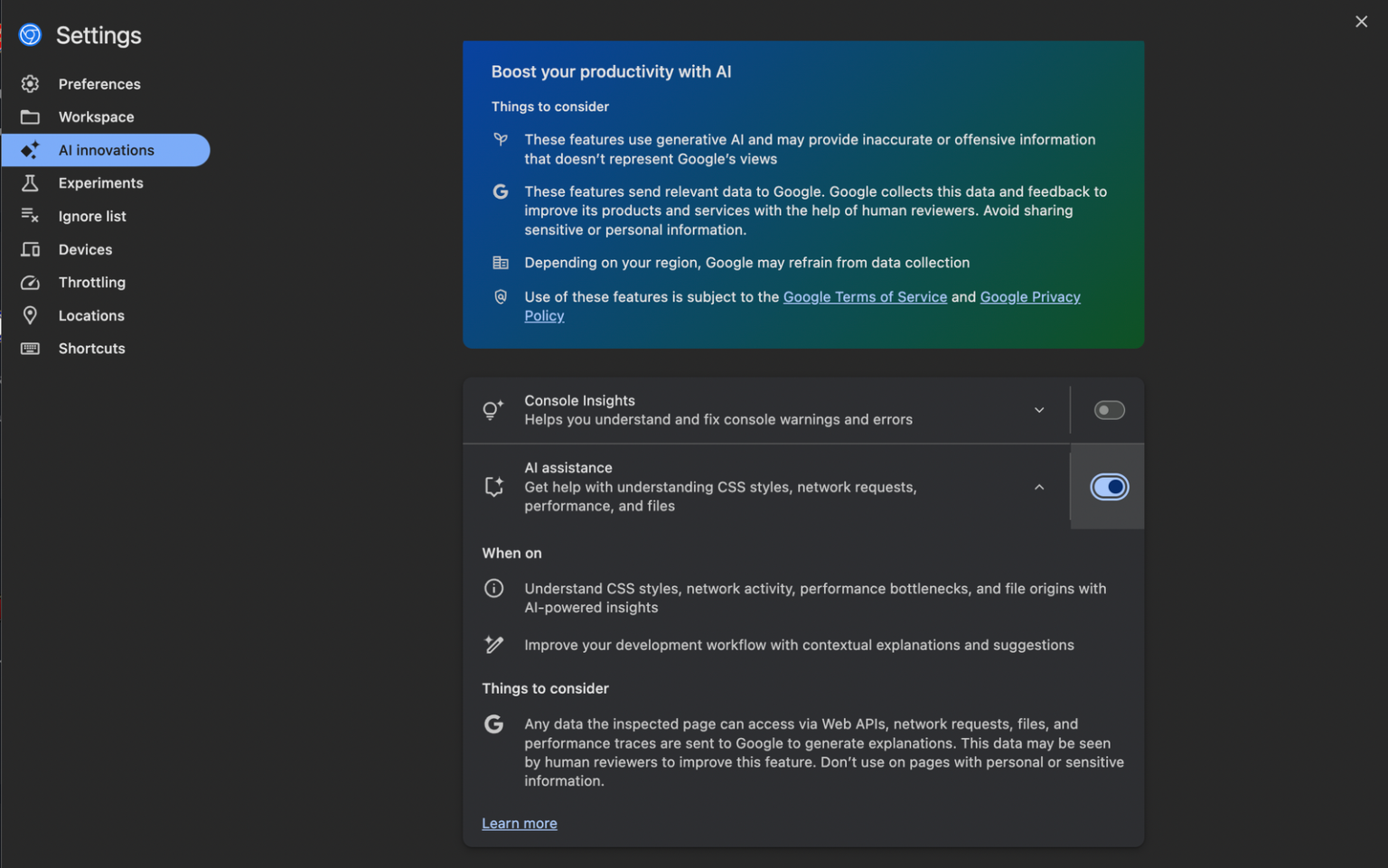This screenshot has width=1388, height=868.
Task: Open the Devices settings tab
Action: 106,249
